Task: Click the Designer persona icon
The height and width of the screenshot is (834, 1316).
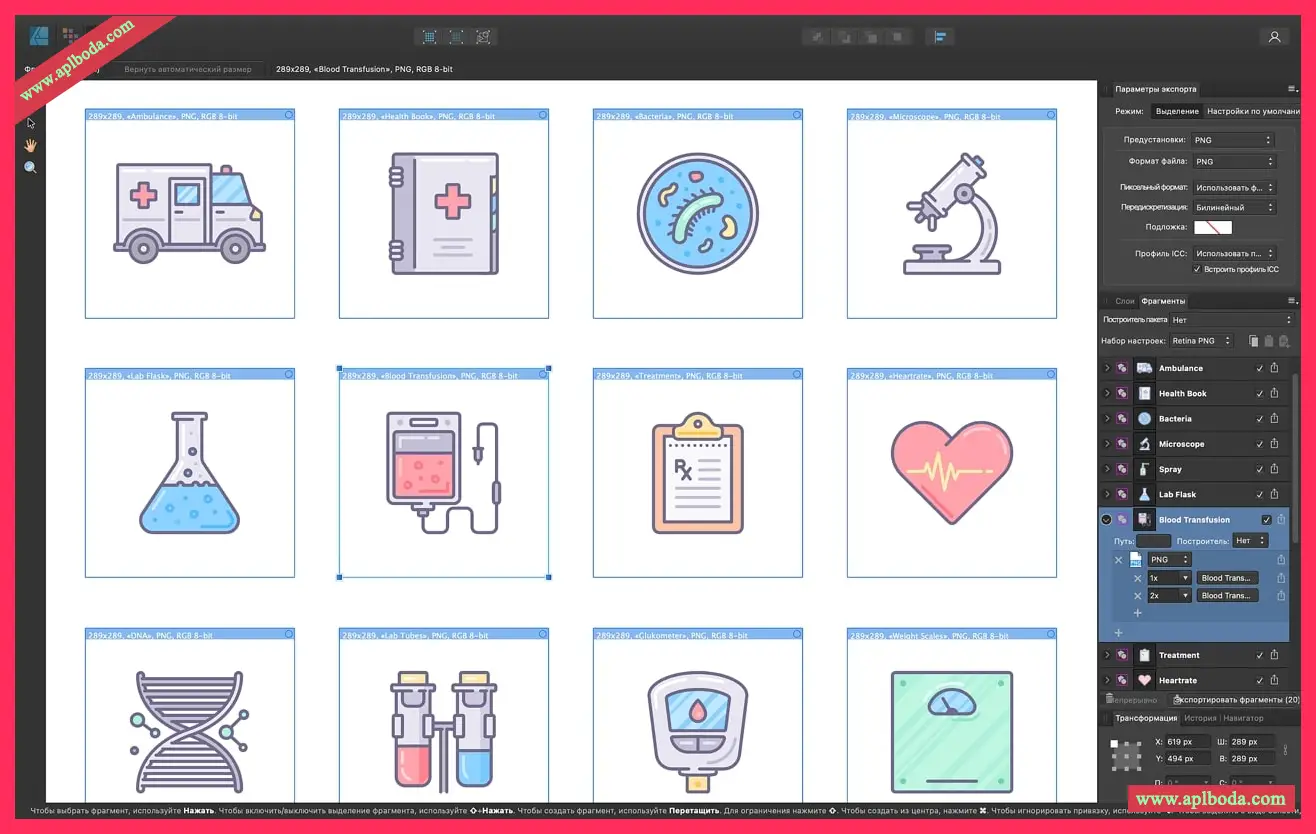Action: pos(39,37)
